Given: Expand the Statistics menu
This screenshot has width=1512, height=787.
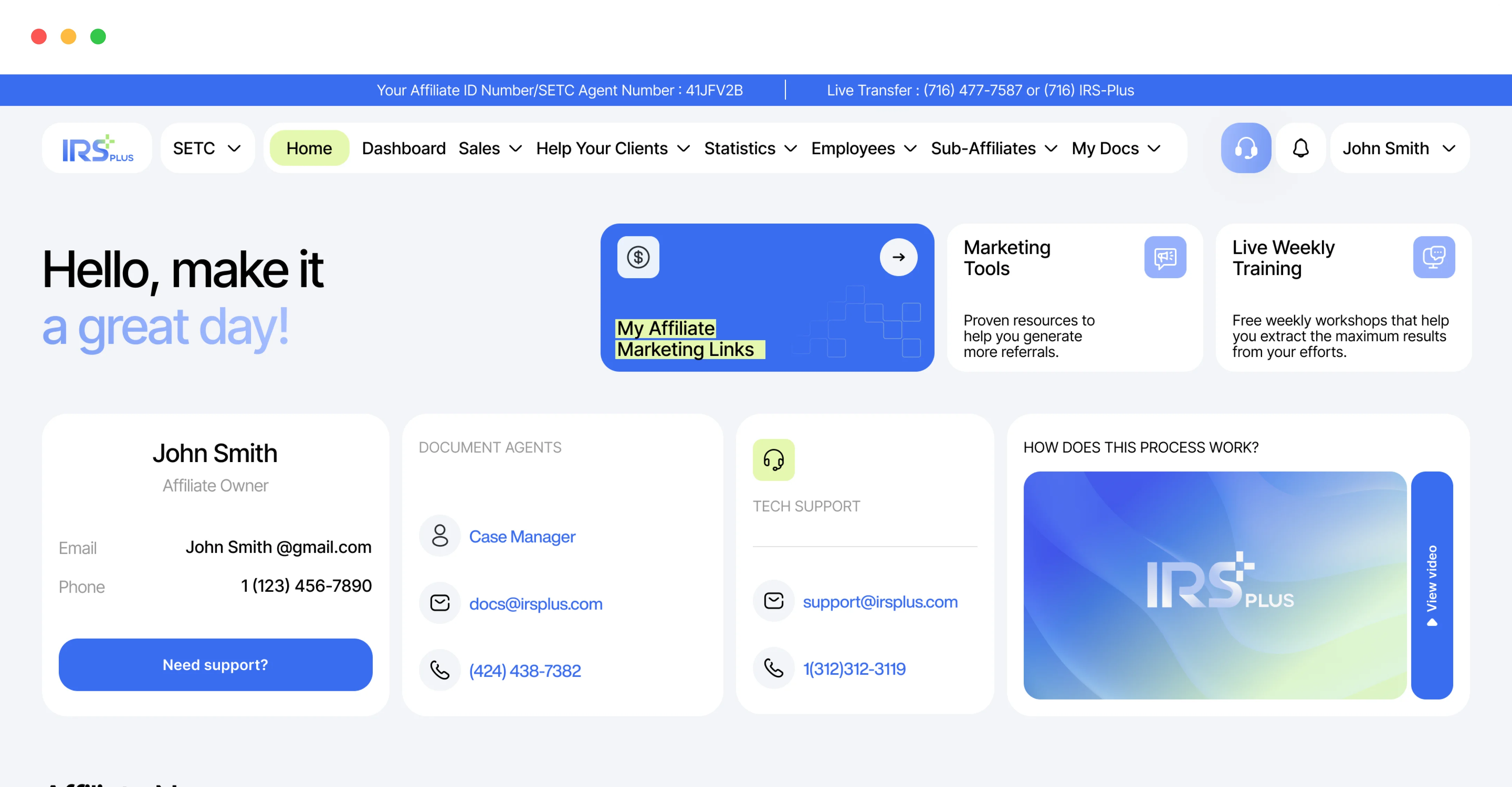Looking at the screenshot, I should (x=749, y=148).
